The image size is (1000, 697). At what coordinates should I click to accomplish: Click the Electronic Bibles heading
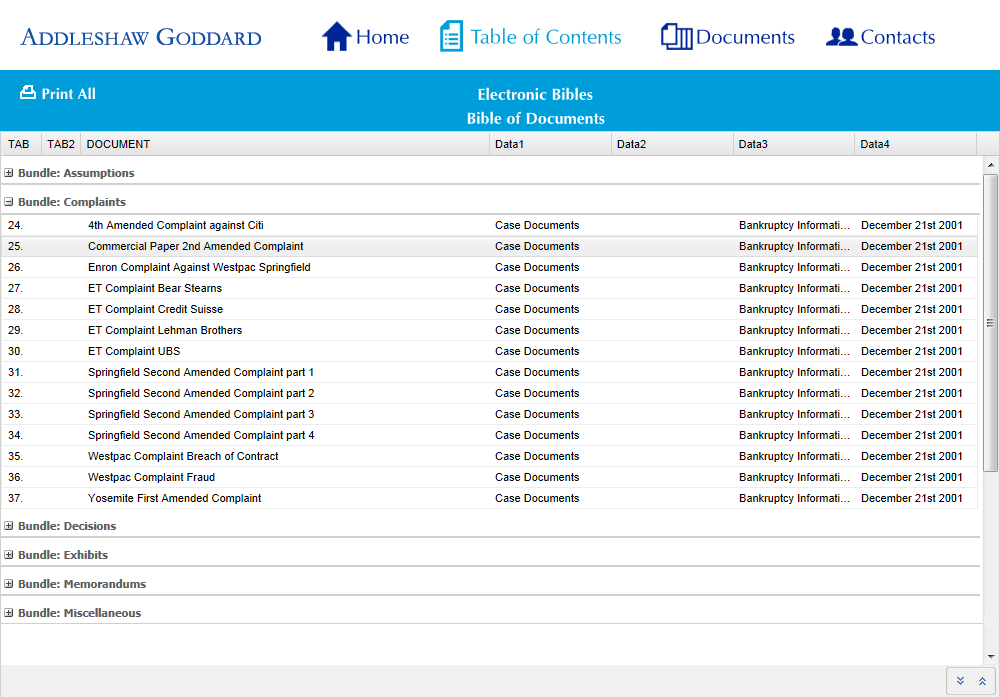(535, 94)
